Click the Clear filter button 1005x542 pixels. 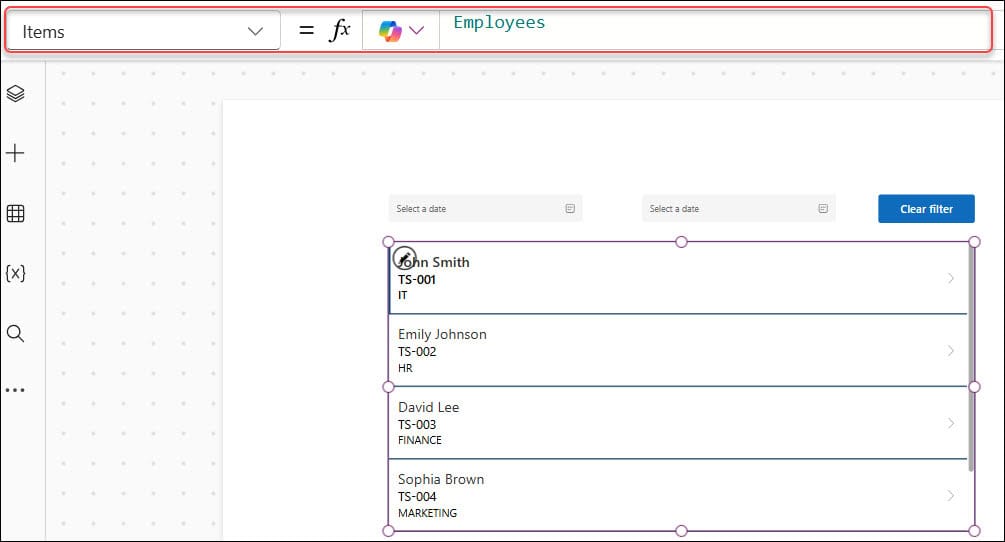point(926,209)
